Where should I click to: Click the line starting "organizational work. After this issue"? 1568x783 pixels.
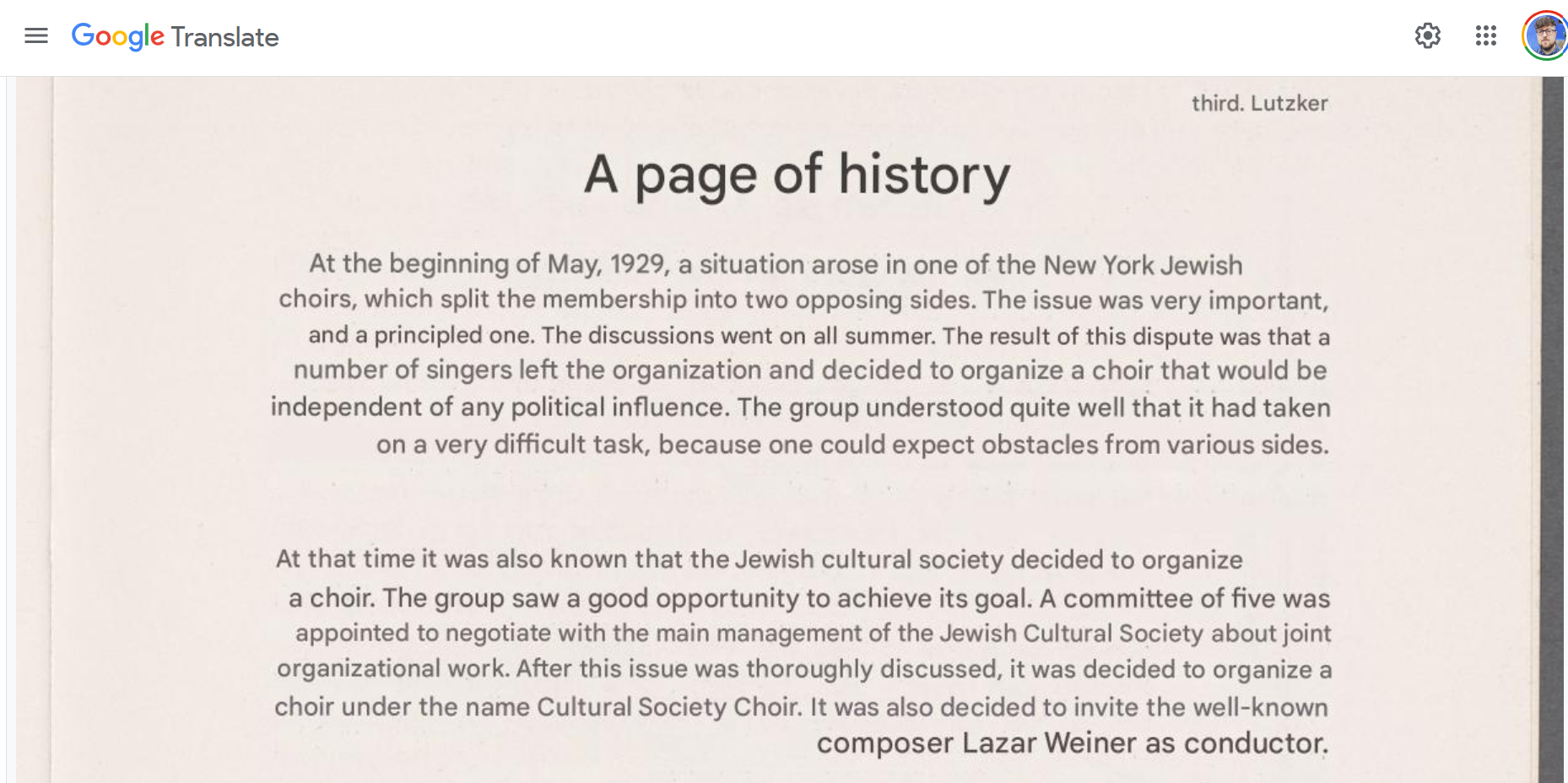[804, 669]
